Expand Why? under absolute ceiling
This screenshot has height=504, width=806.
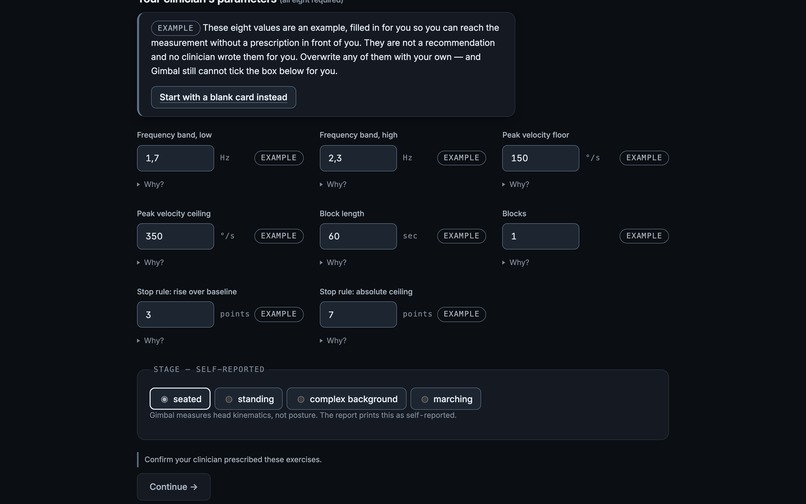click(333, 340)
